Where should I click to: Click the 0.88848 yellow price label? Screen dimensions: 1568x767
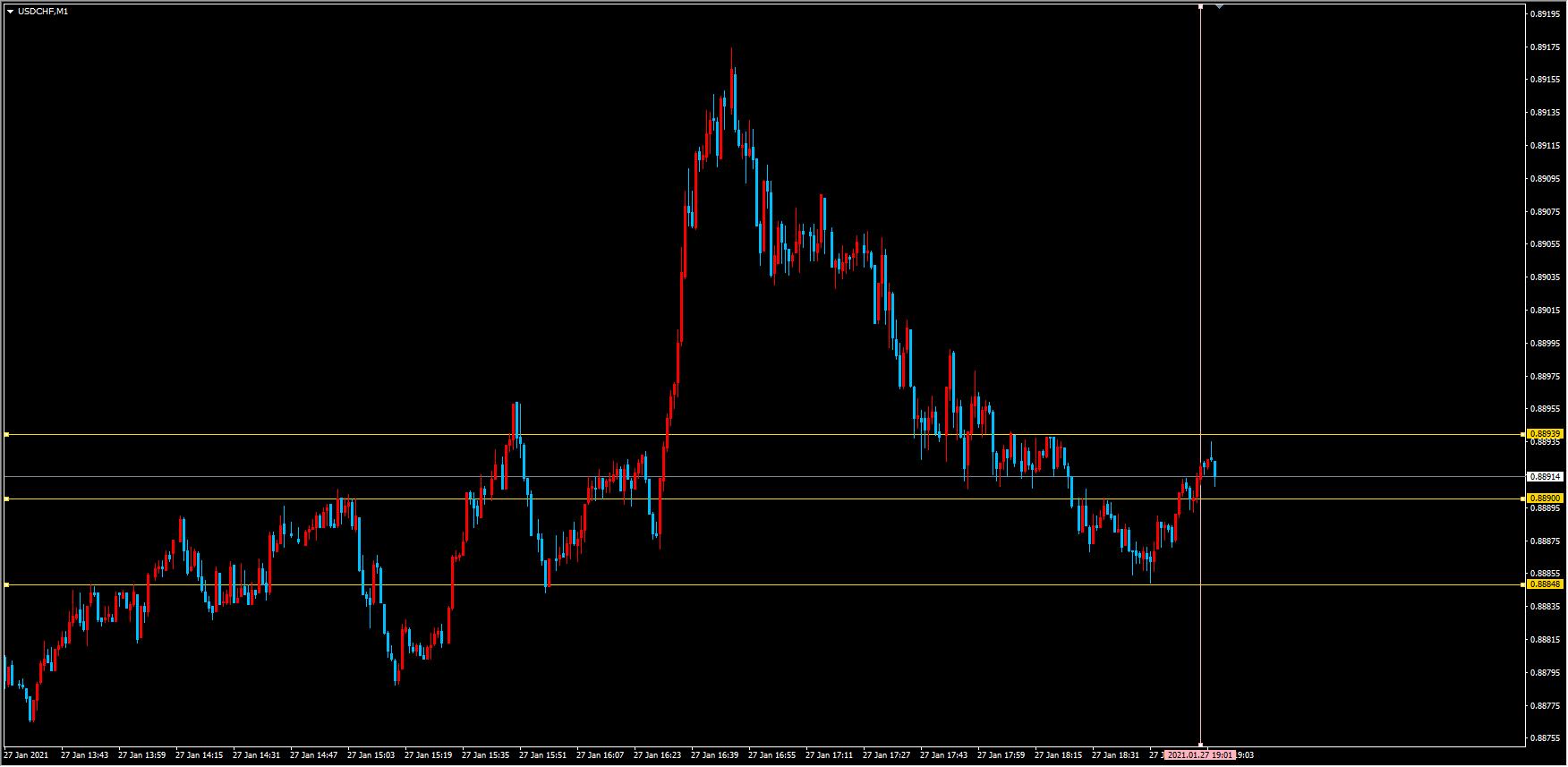pyautogui.click(x=1545, y=584)
